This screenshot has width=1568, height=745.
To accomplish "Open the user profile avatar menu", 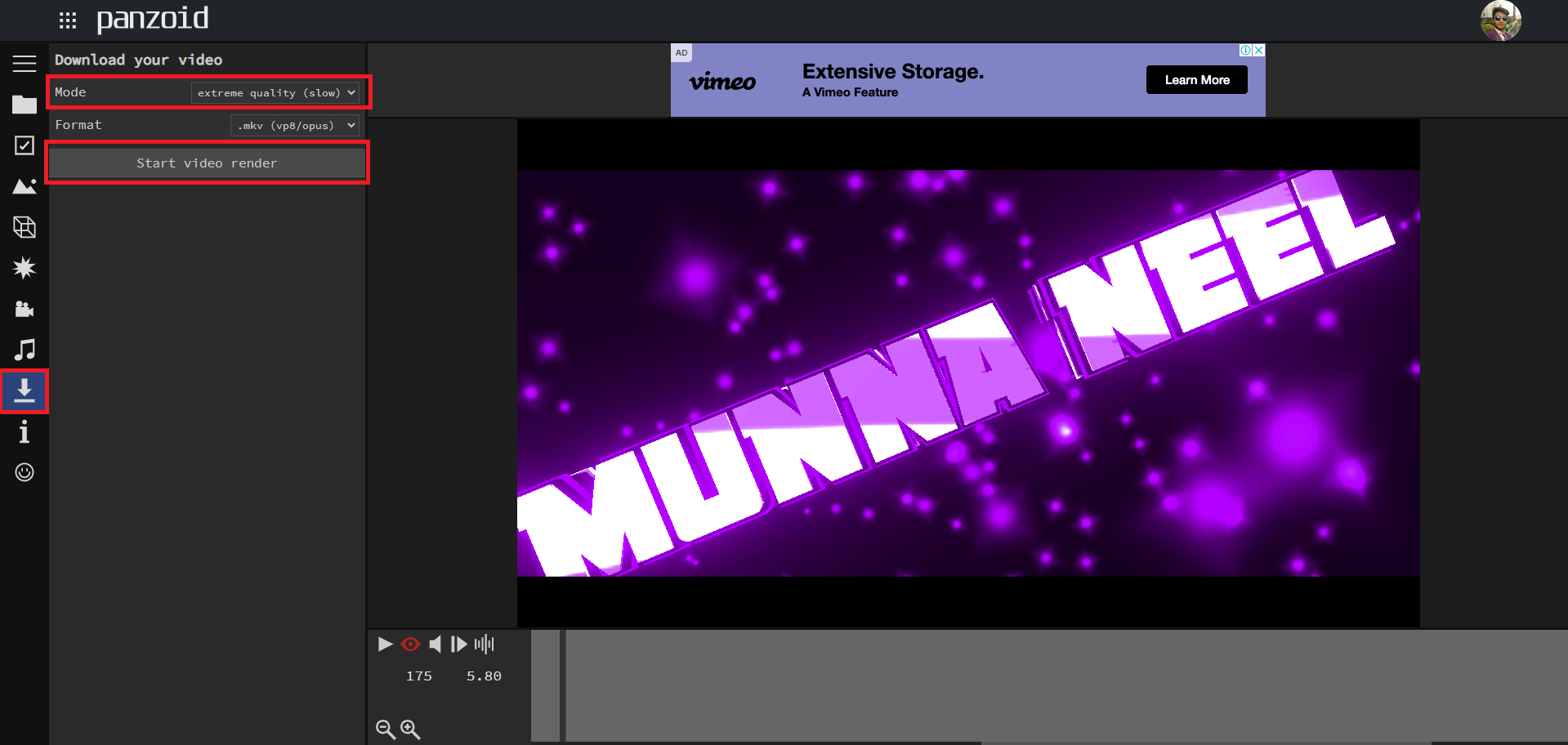I will click(x=1500, y=20).
